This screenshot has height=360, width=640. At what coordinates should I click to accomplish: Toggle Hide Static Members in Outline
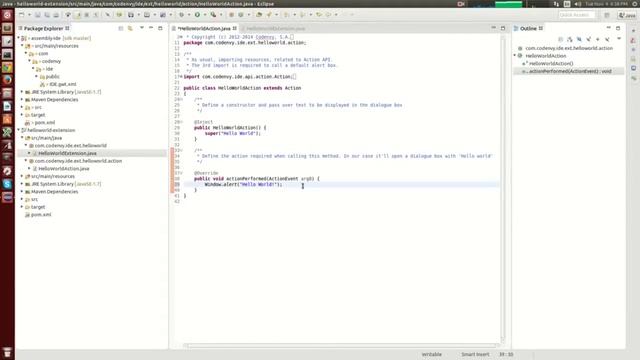pos(589,39)
